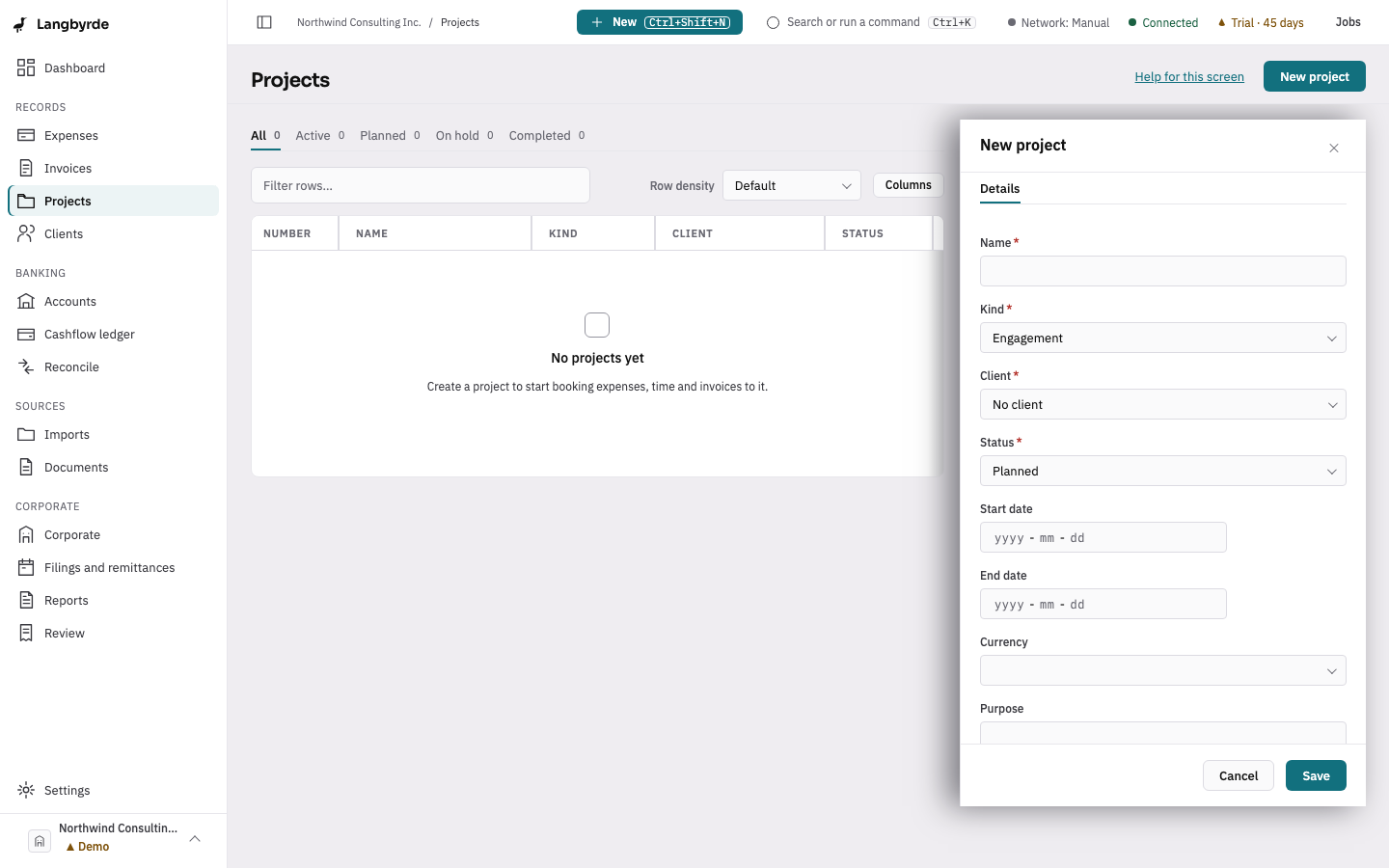Viewport: 1389px width, 868px height.
Task: Go to the Review page
Action: (113, 633)
